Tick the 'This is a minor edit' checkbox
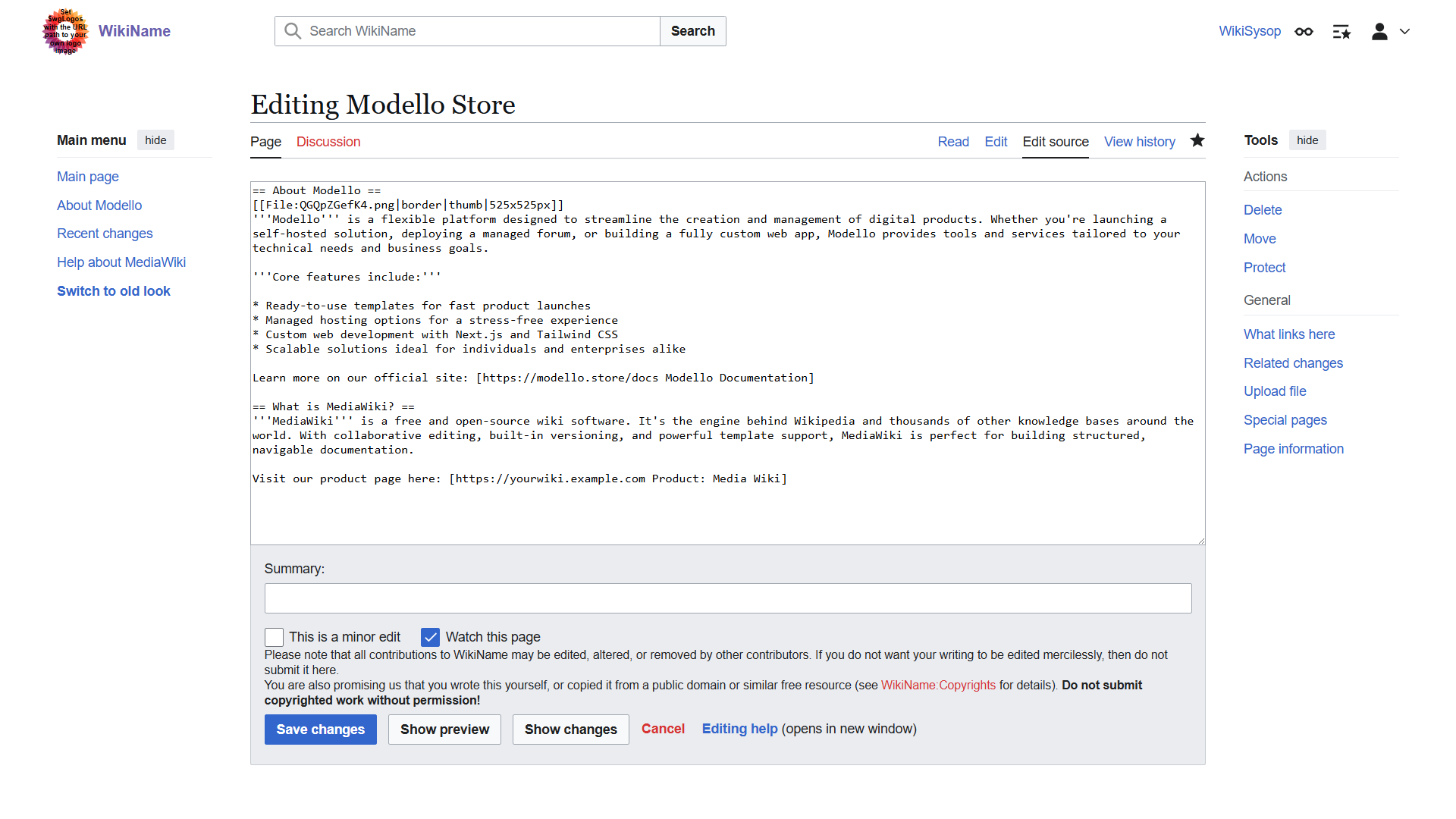Screen dimensions: 1456x819 pyautogui.click(x=274, y=637)
